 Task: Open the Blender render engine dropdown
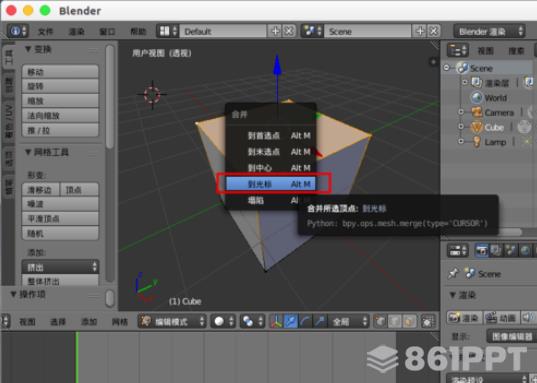490,32
